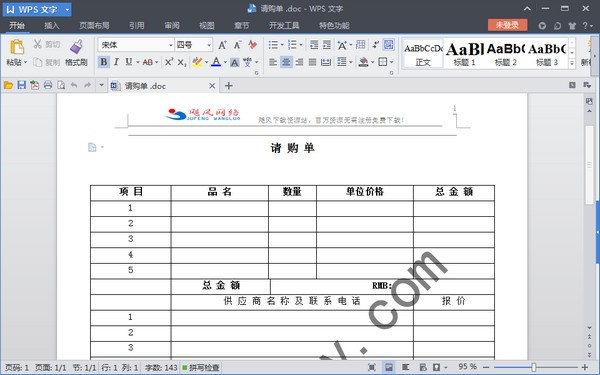The width and height of the screenshot is (600, 375).
Task: Click the zoom slider handle
Action: point(533,367)
